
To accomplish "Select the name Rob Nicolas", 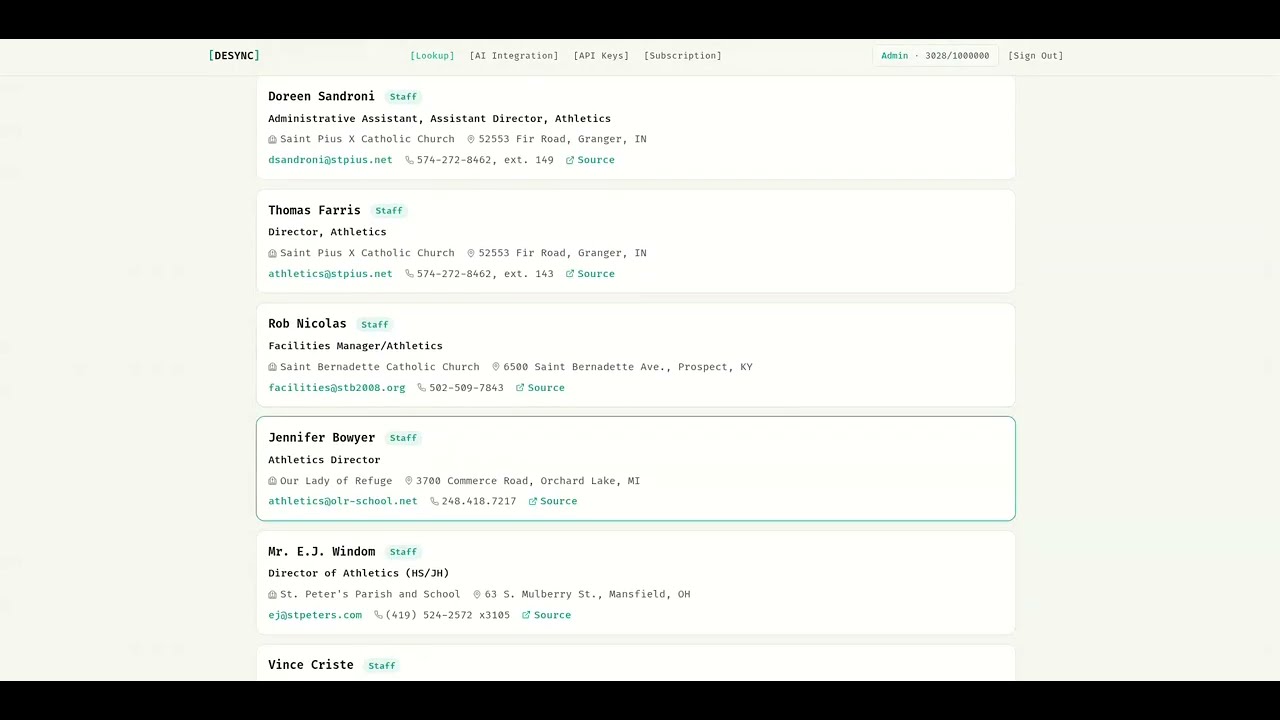I will coord(307,324).
